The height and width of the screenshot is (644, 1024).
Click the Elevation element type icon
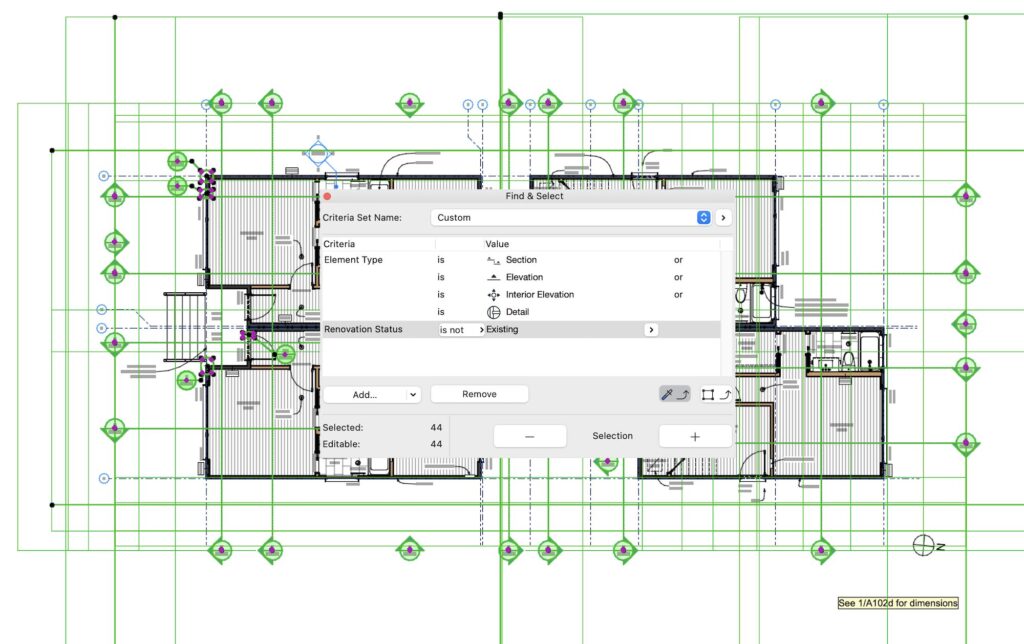pos(493,277)
